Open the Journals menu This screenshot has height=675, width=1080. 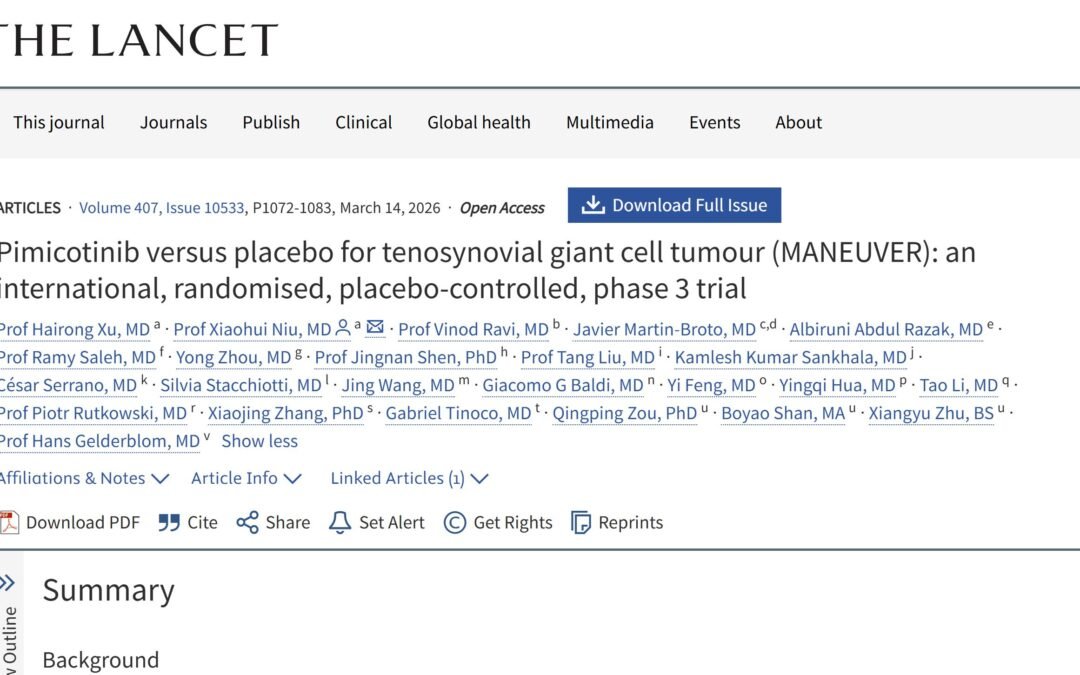tap(173, 122)
